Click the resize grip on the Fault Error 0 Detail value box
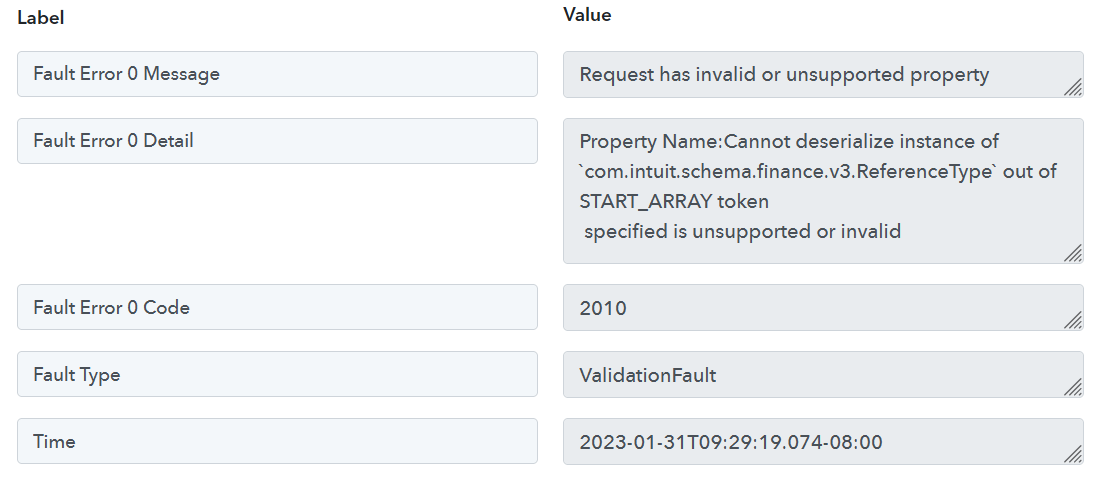 [1073, 253]
